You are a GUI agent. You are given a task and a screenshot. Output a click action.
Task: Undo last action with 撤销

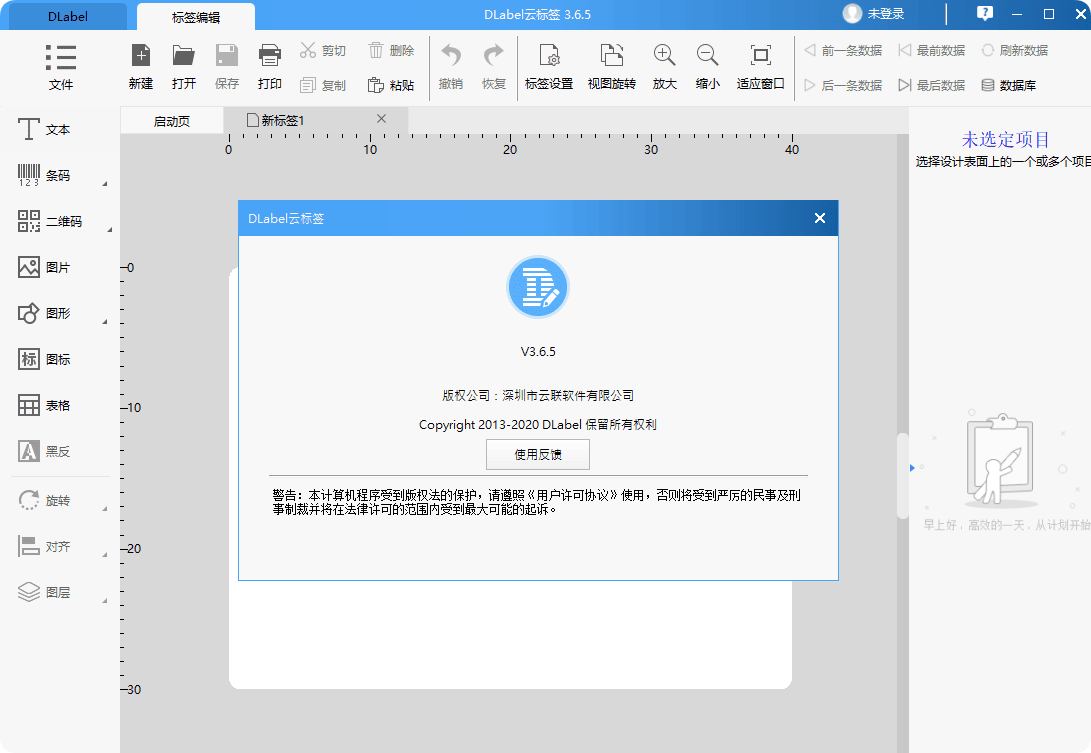pos(451,67)
